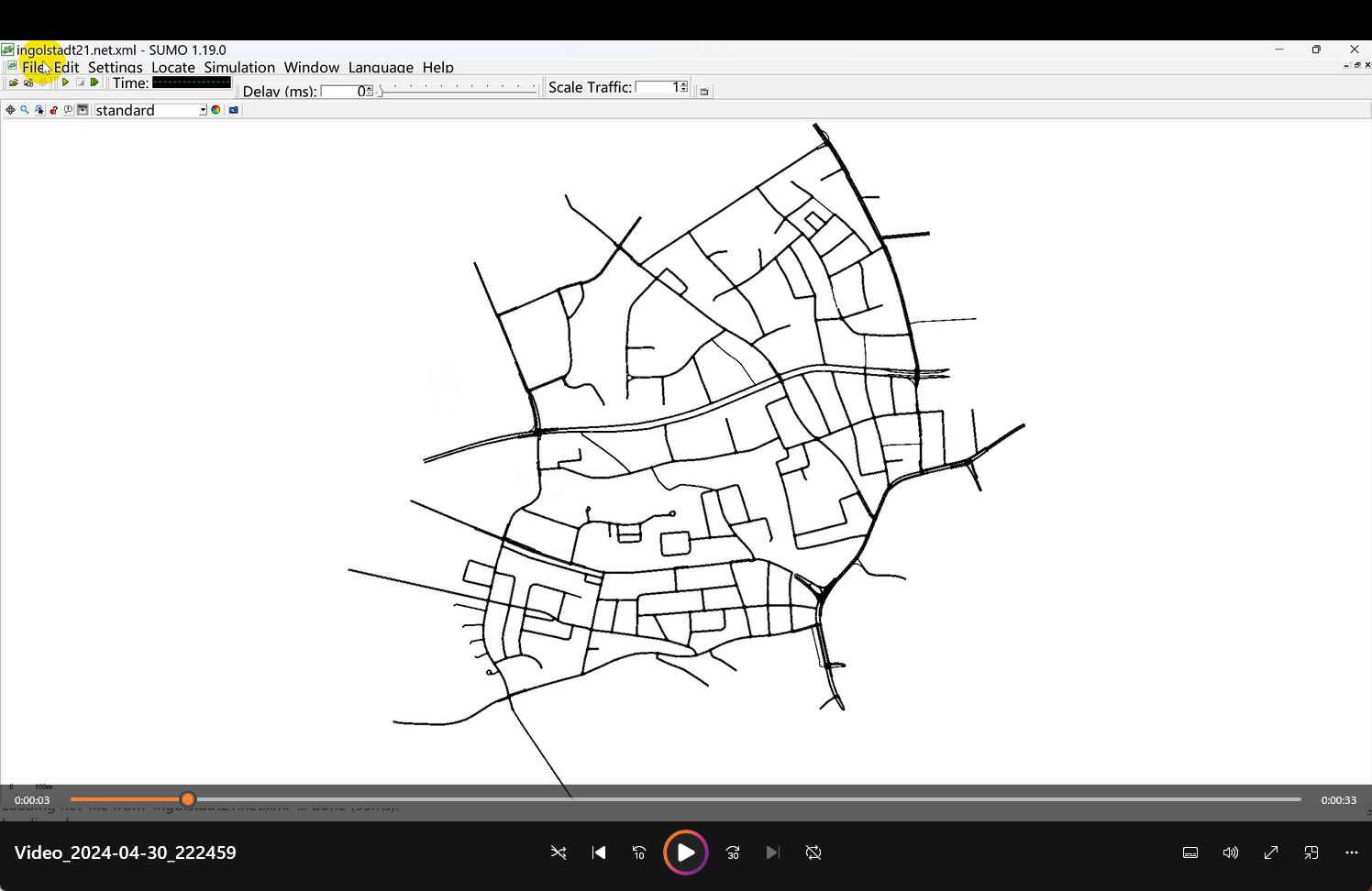1372x891 pixels.
Task: Click the open network icon in toolbar
Action: click(28, 82)
